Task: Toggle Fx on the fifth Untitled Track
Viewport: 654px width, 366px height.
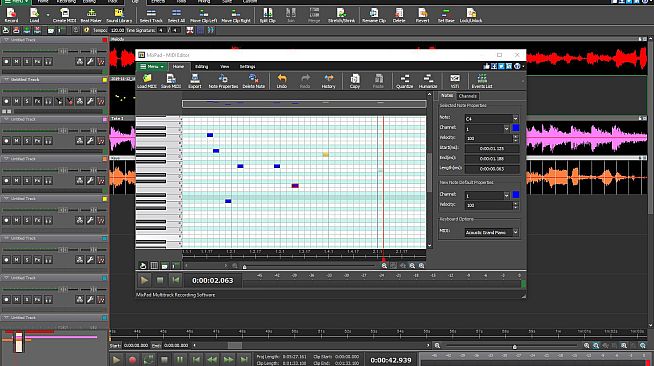Action: [x=38, y=220]
